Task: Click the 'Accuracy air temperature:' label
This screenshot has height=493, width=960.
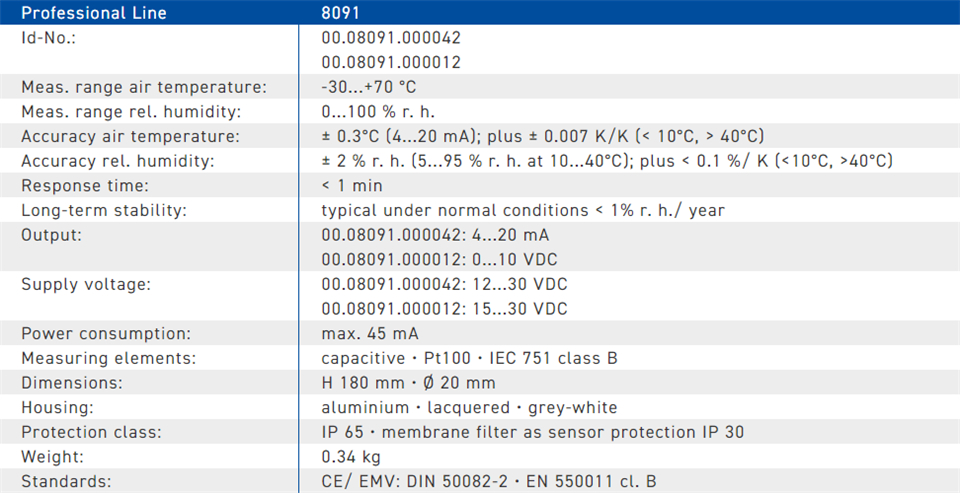Action: tap(131, 136)
